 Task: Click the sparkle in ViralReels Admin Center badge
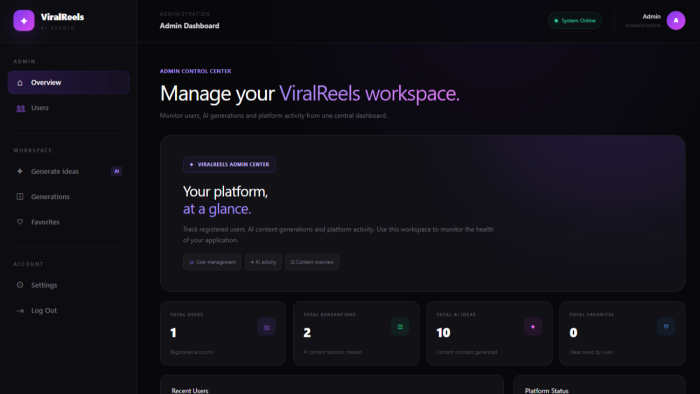click(x=192, y=165)
